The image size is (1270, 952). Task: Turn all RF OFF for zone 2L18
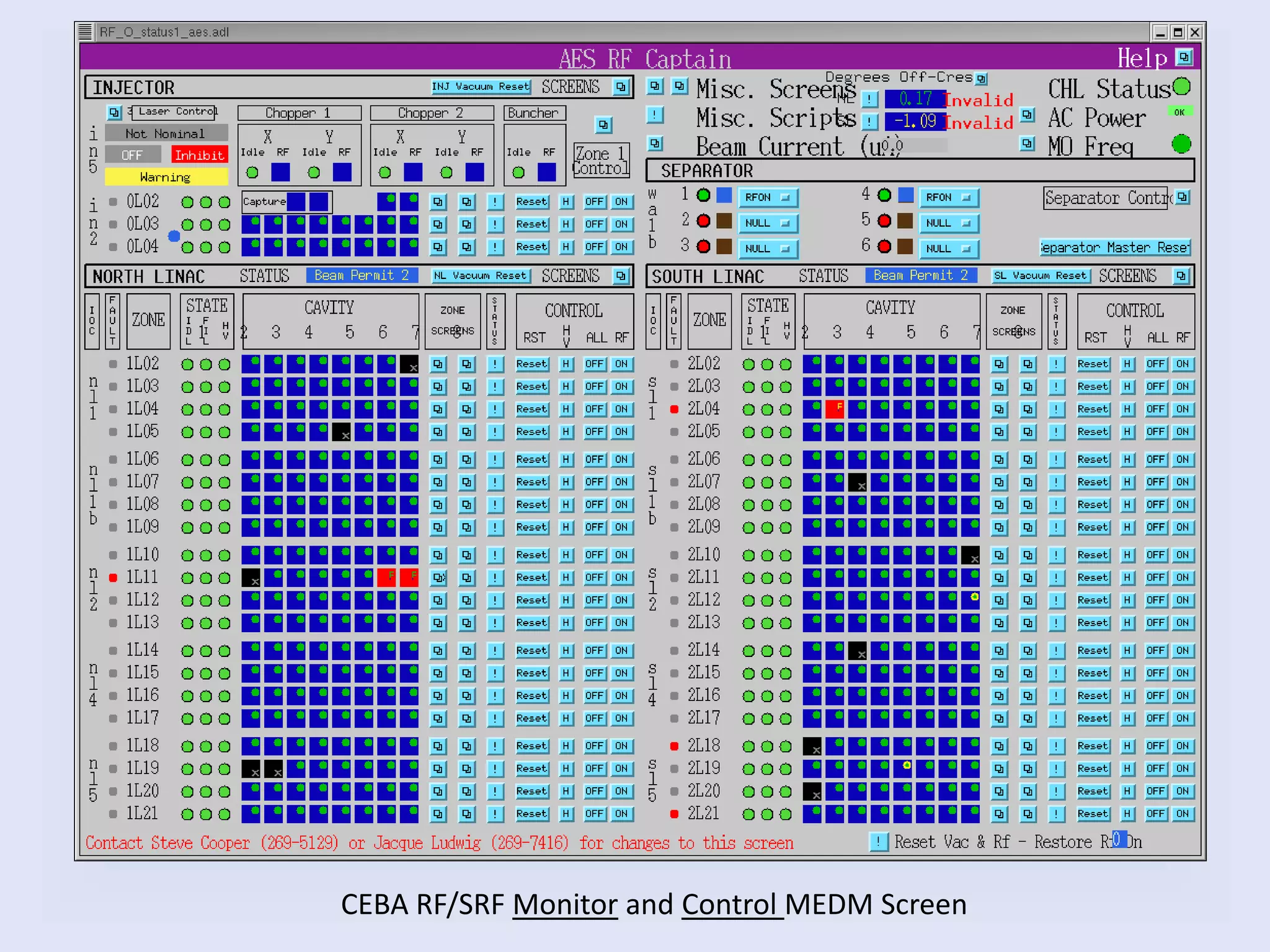tap(1155, 746)
